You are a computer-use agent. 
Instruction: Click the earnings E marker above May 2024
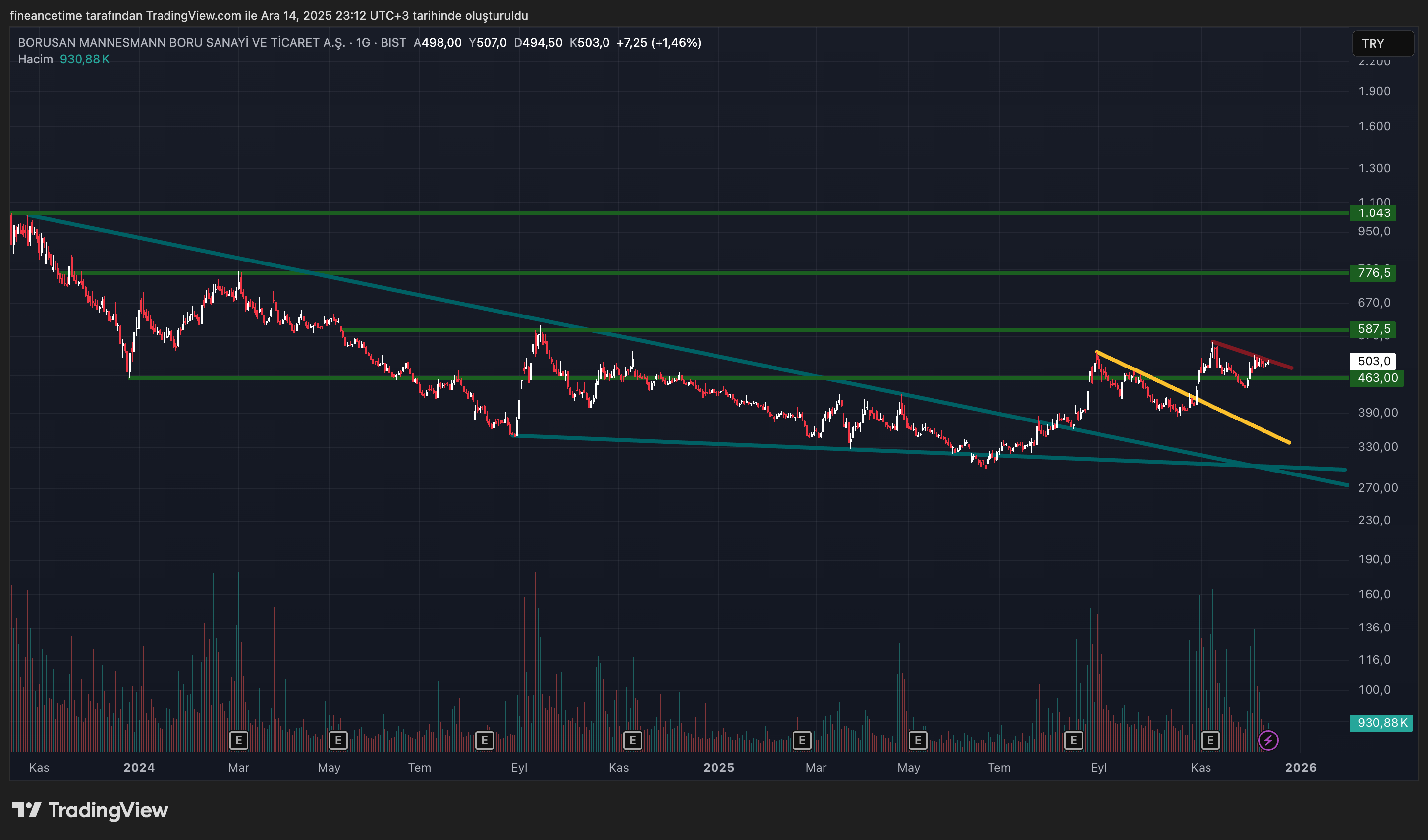coord(338,740)
